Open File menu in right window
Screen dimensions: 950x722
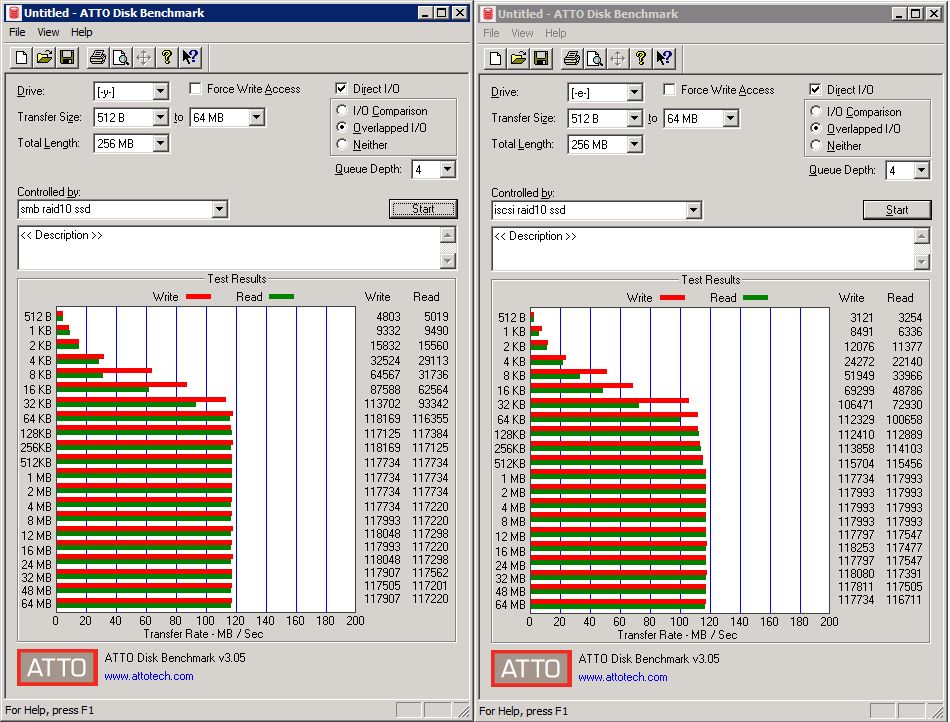(x=491, y=33)
